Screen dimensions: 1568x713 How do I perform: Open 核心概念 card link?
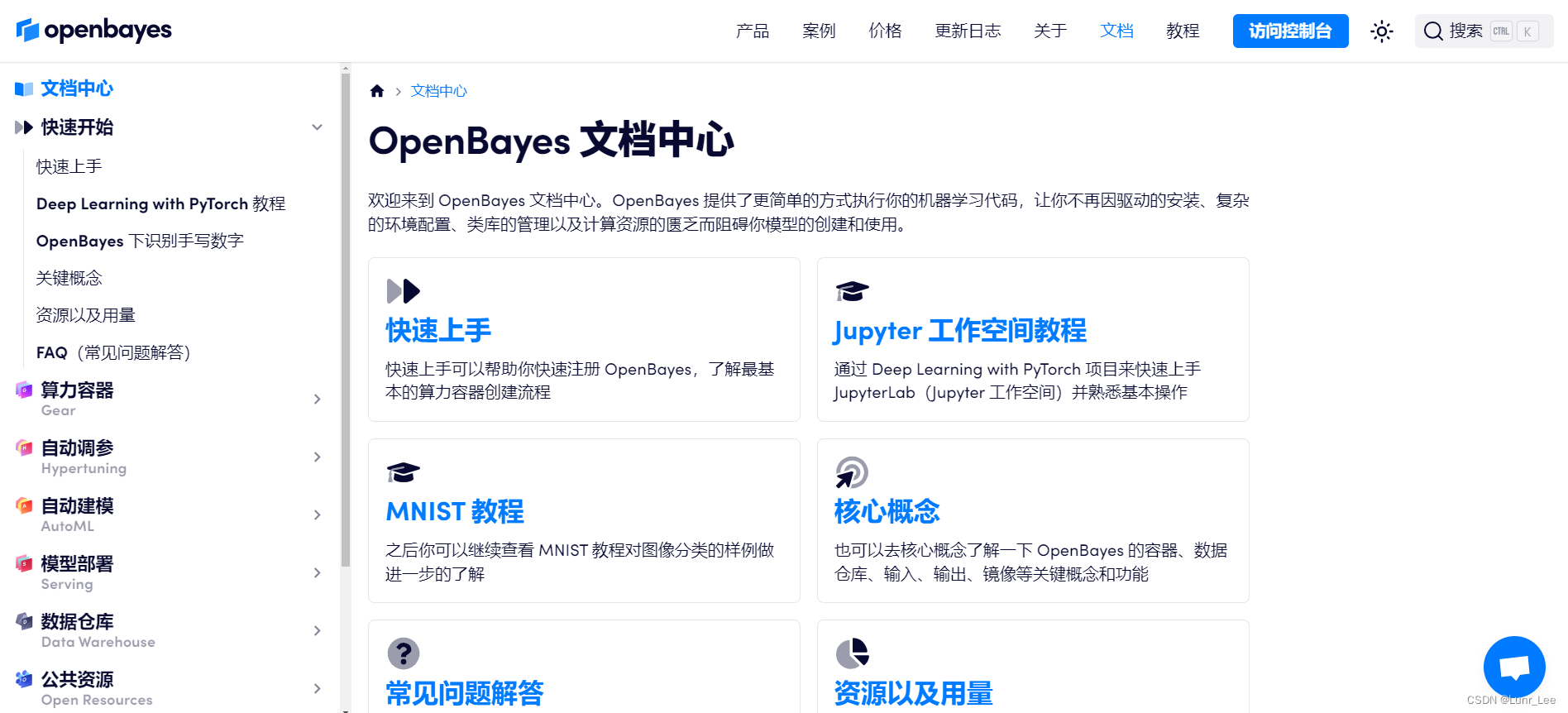point(887,512)
